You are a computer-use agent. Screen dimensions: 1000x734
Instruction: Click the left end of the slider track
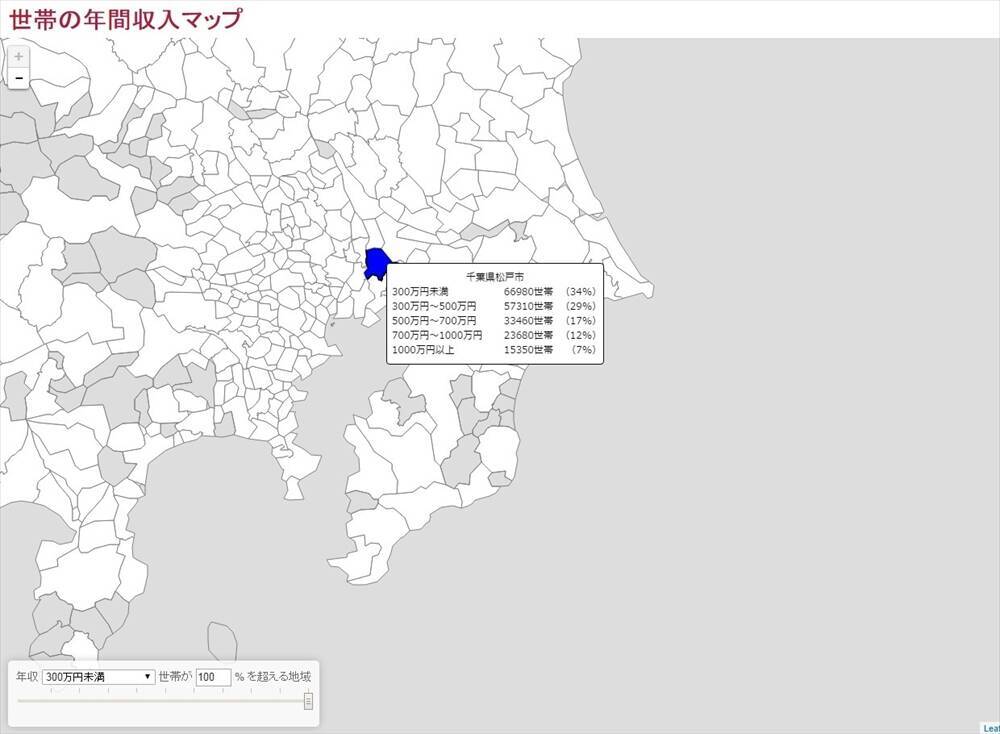[x=20, y=701]
